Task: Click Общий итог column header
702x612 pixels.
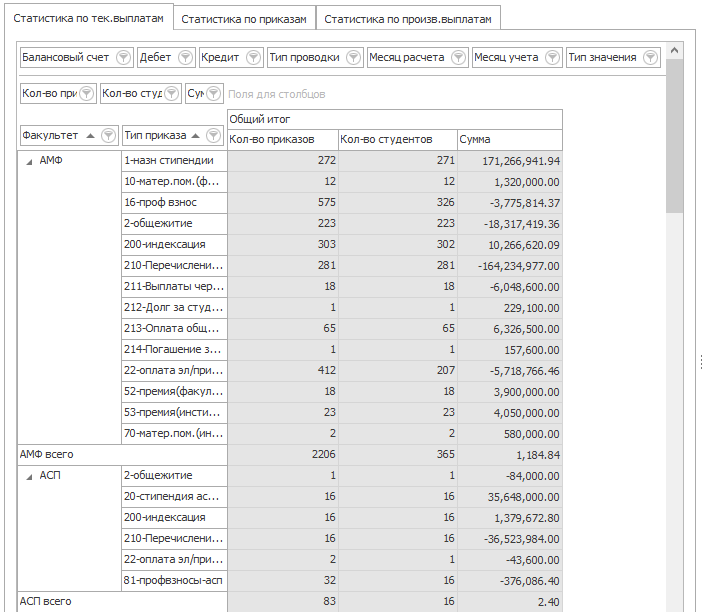Action: pyautogui.click(x=394, y=120)
